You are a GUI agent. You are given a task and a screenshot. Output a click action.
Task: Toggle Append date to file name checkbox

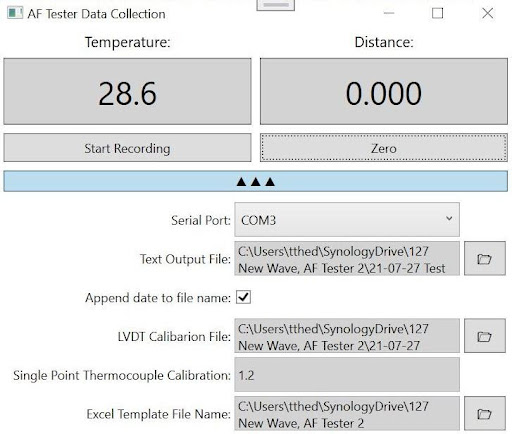(243, 297)
